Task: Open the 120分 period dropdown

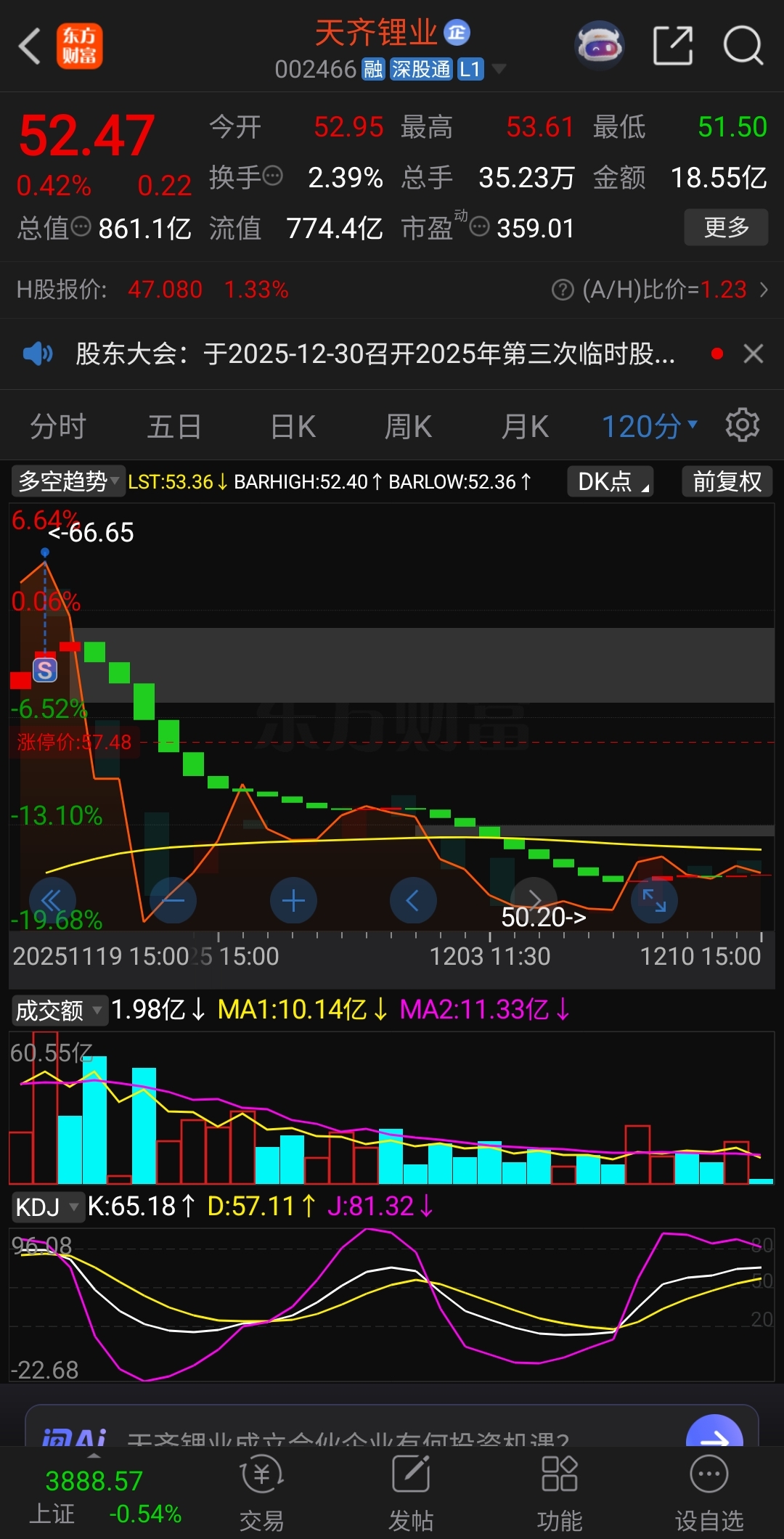Action: 650,426
